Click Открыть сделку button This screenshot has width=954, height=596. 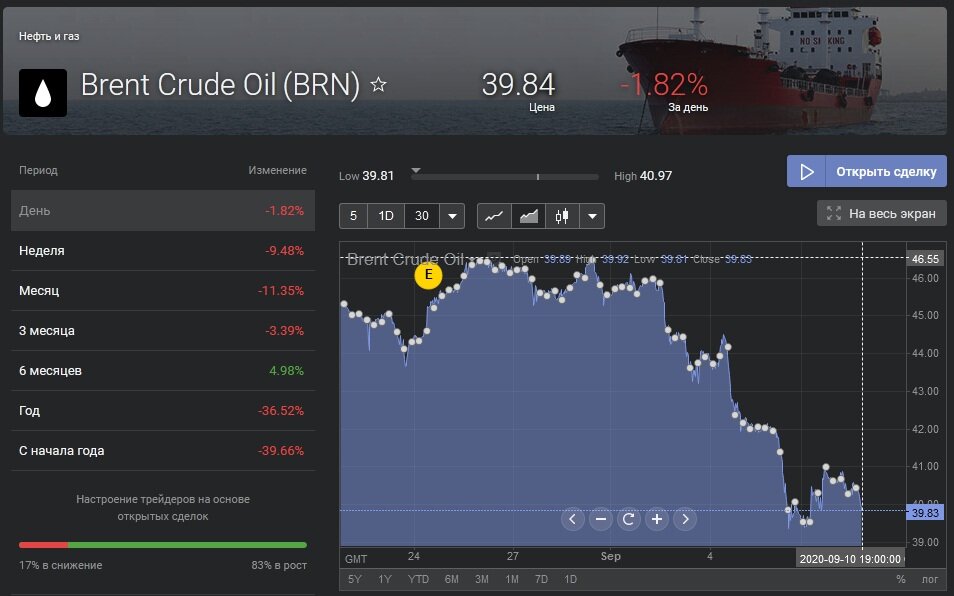(866, 171)
